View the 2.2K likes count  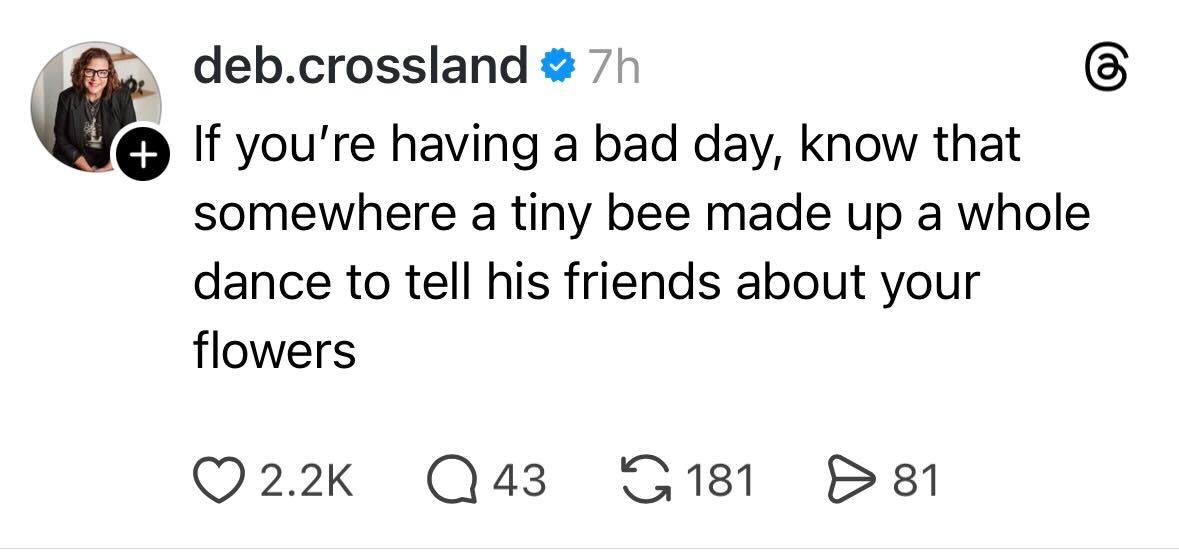306,480
